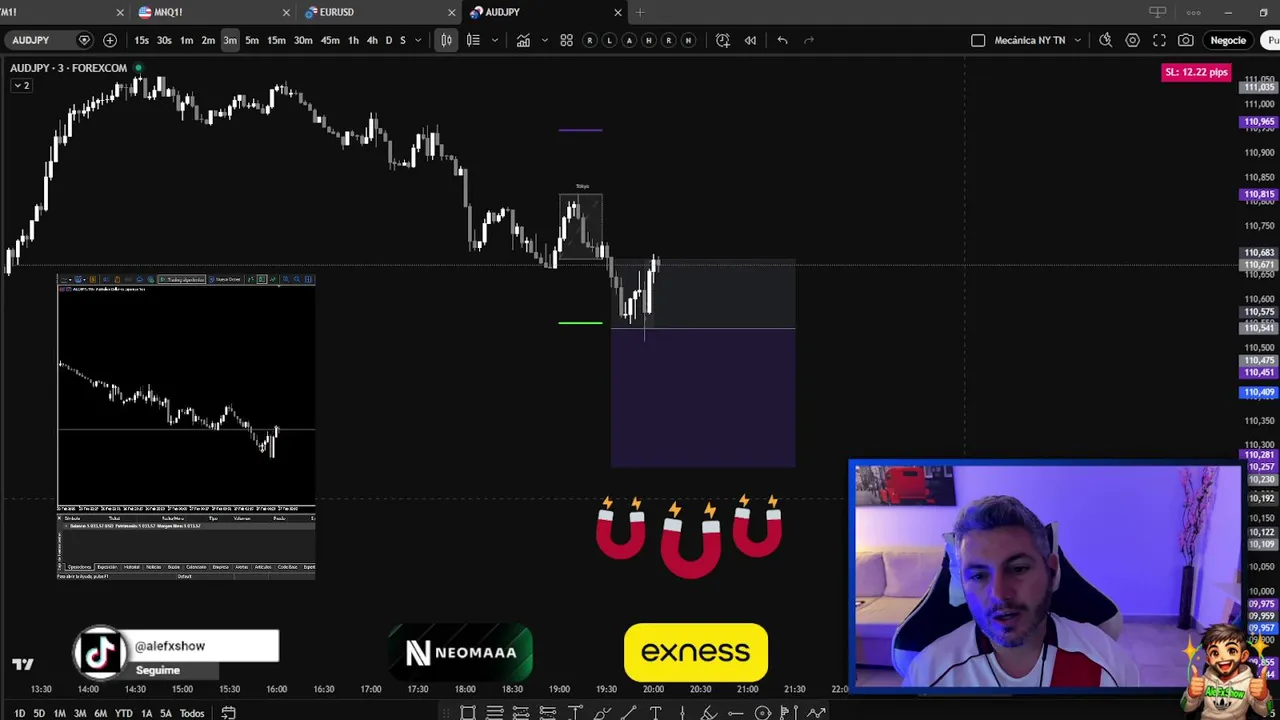
Task: Set date range to 5D
Action: tap(38, 713)
